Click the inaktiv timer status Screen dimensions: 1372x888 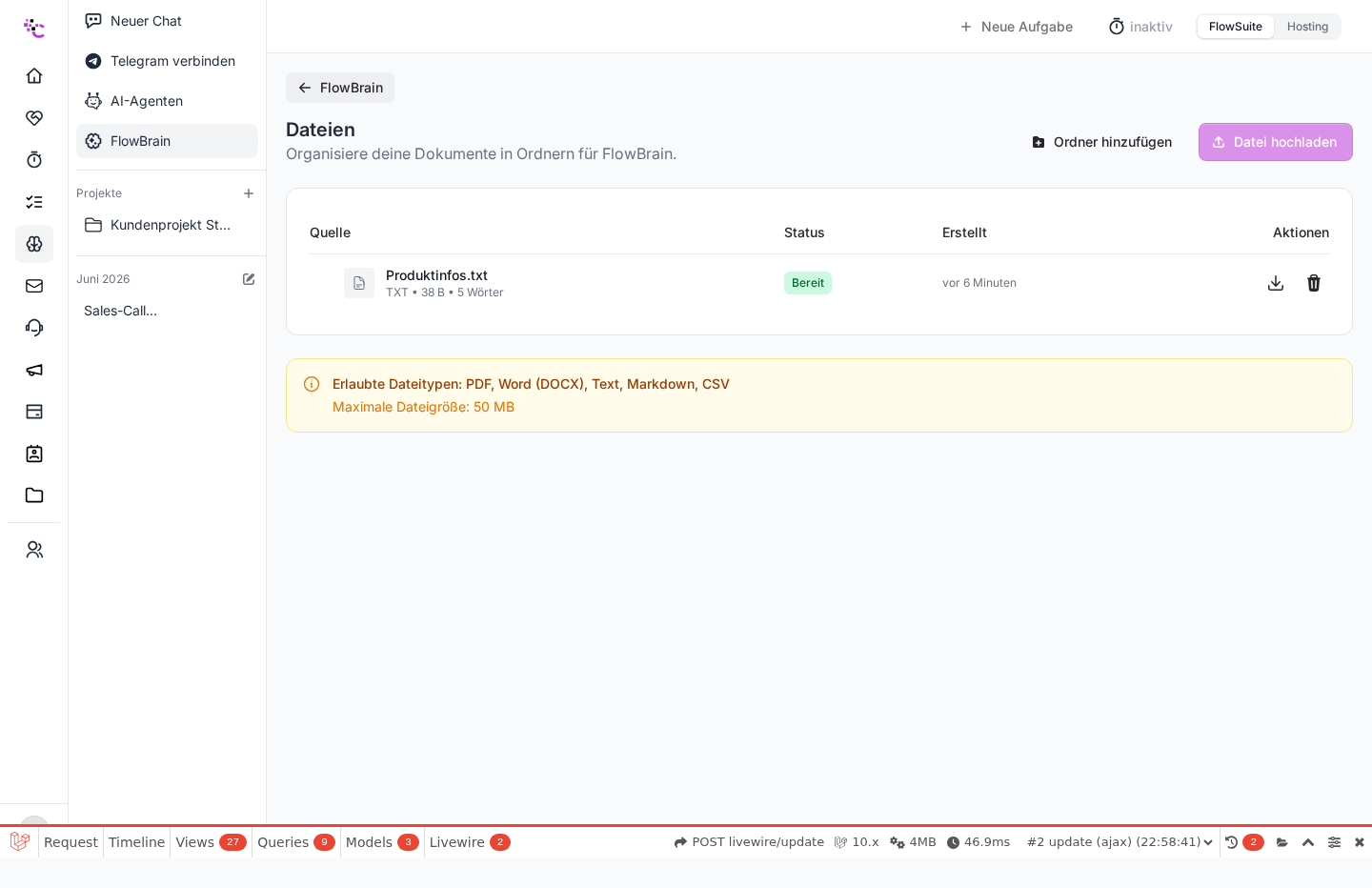point(1140,27)
